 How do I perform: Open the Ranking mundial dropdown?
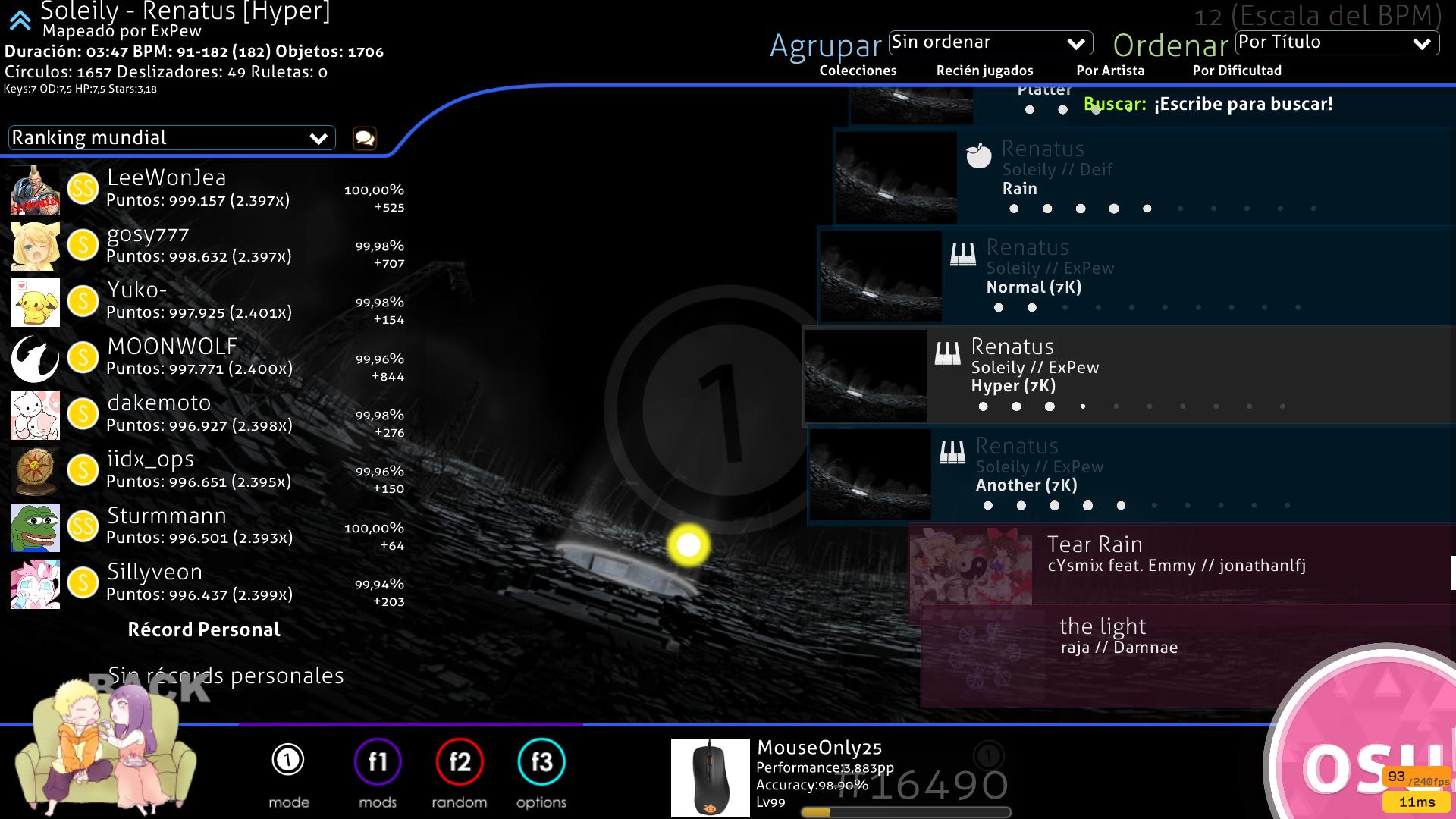[171, 138]
